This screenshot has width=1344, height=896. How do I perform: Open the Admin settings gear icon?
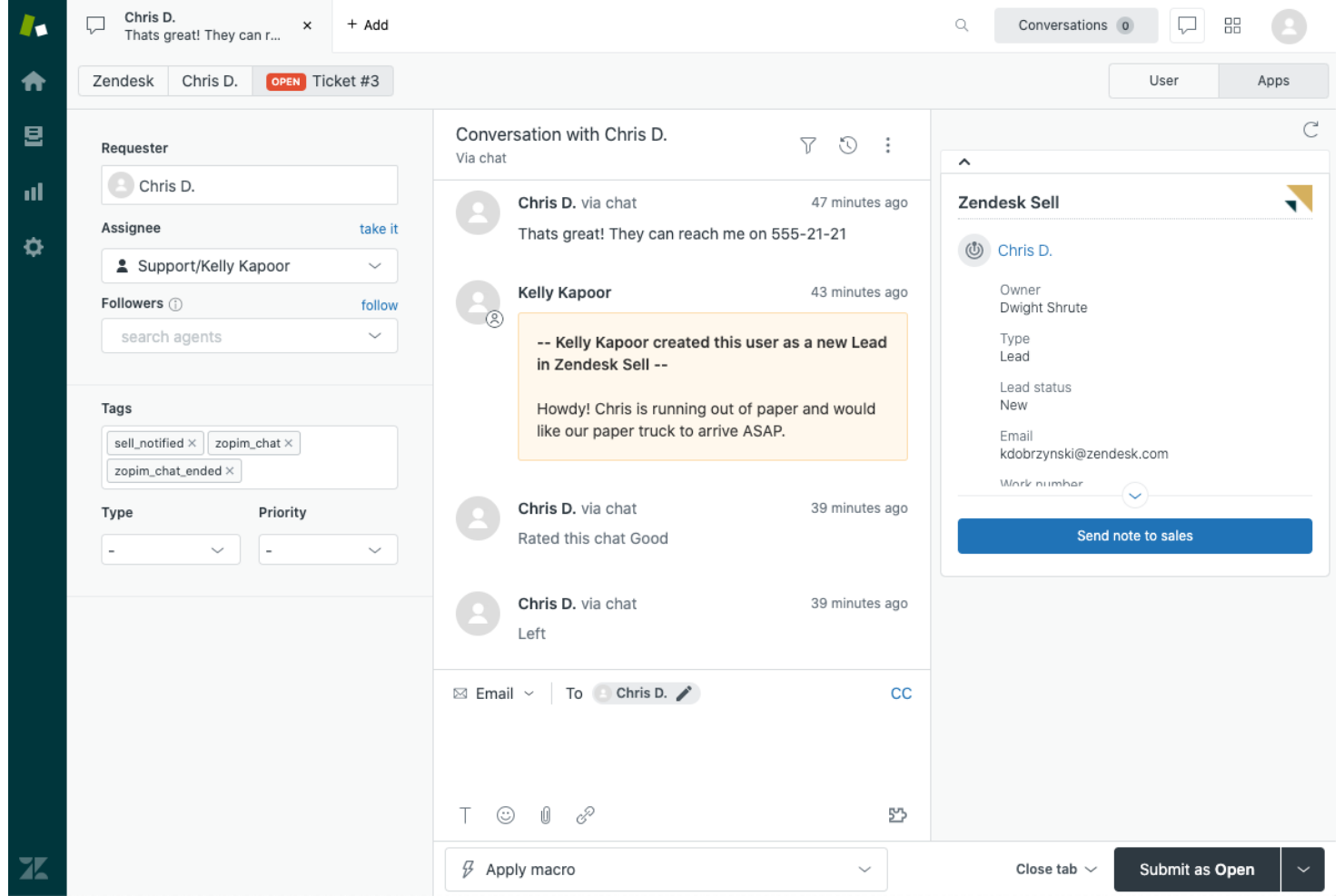(x=35, y=246)
